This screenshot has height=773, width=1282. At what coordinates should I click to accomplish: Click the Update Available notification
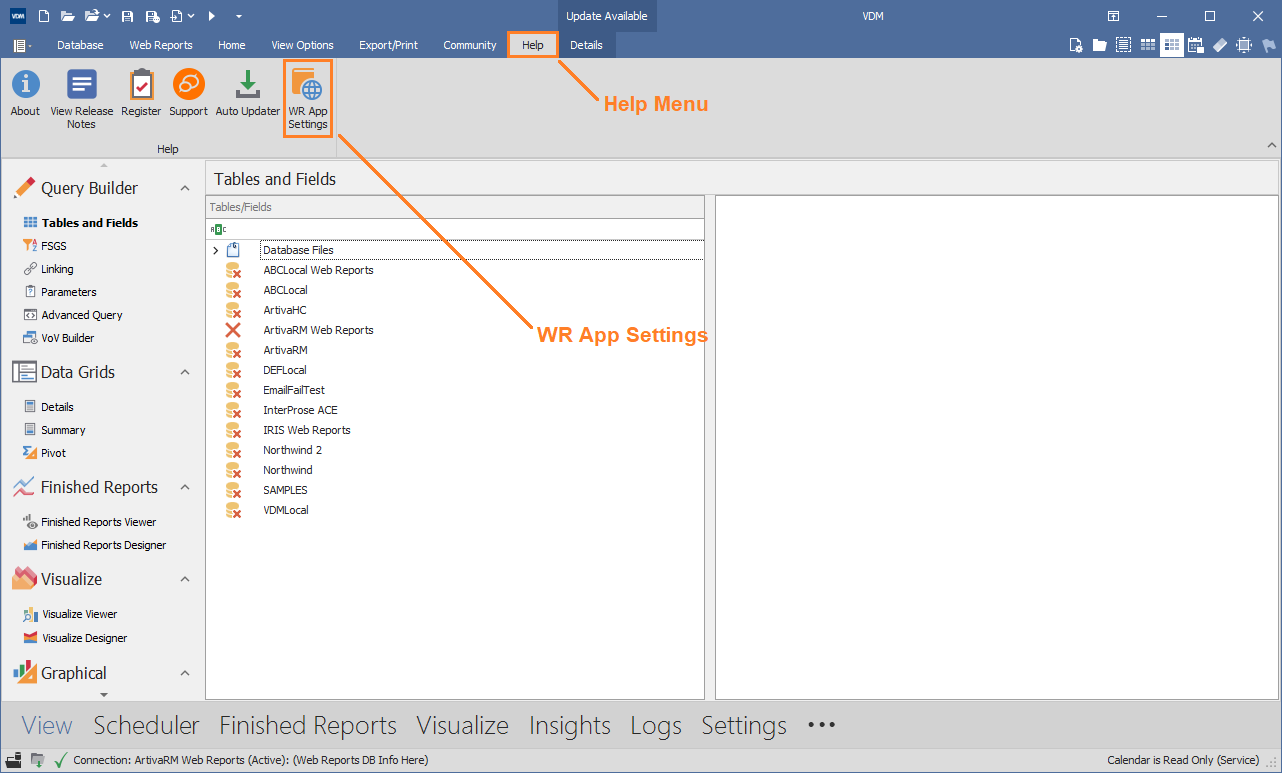(607, 15)
